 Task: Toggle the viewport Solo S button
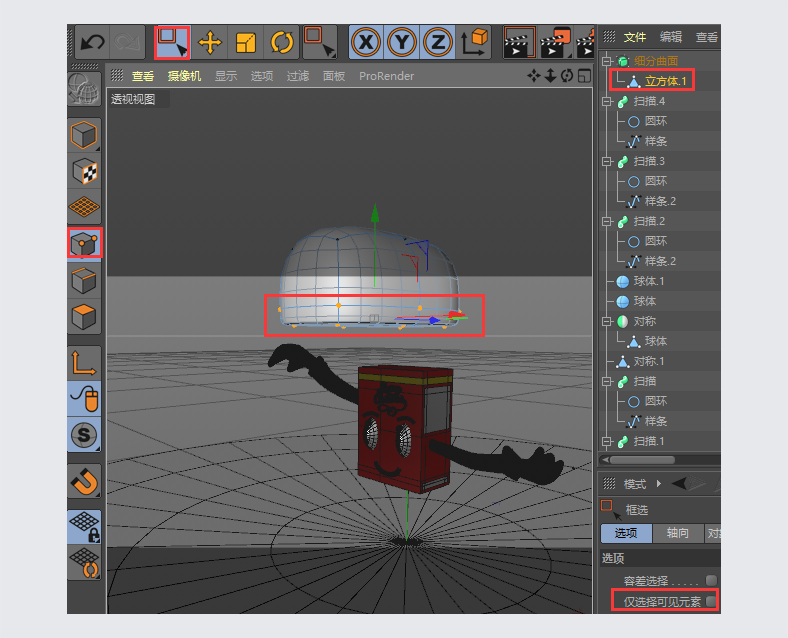click(x=84, y=435)
